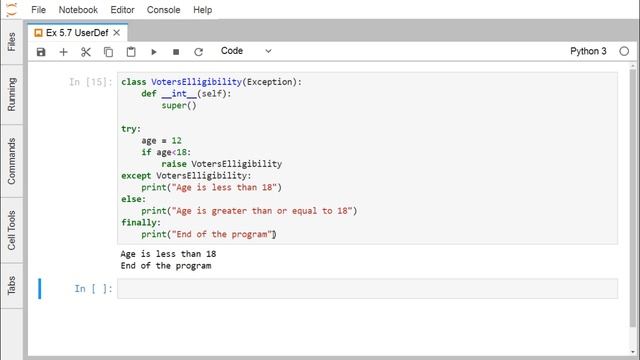The image size is (640, 360).
Task: Cut the selected cell with scissors icon
Action: pyautogui.click(x=86, y=52)
